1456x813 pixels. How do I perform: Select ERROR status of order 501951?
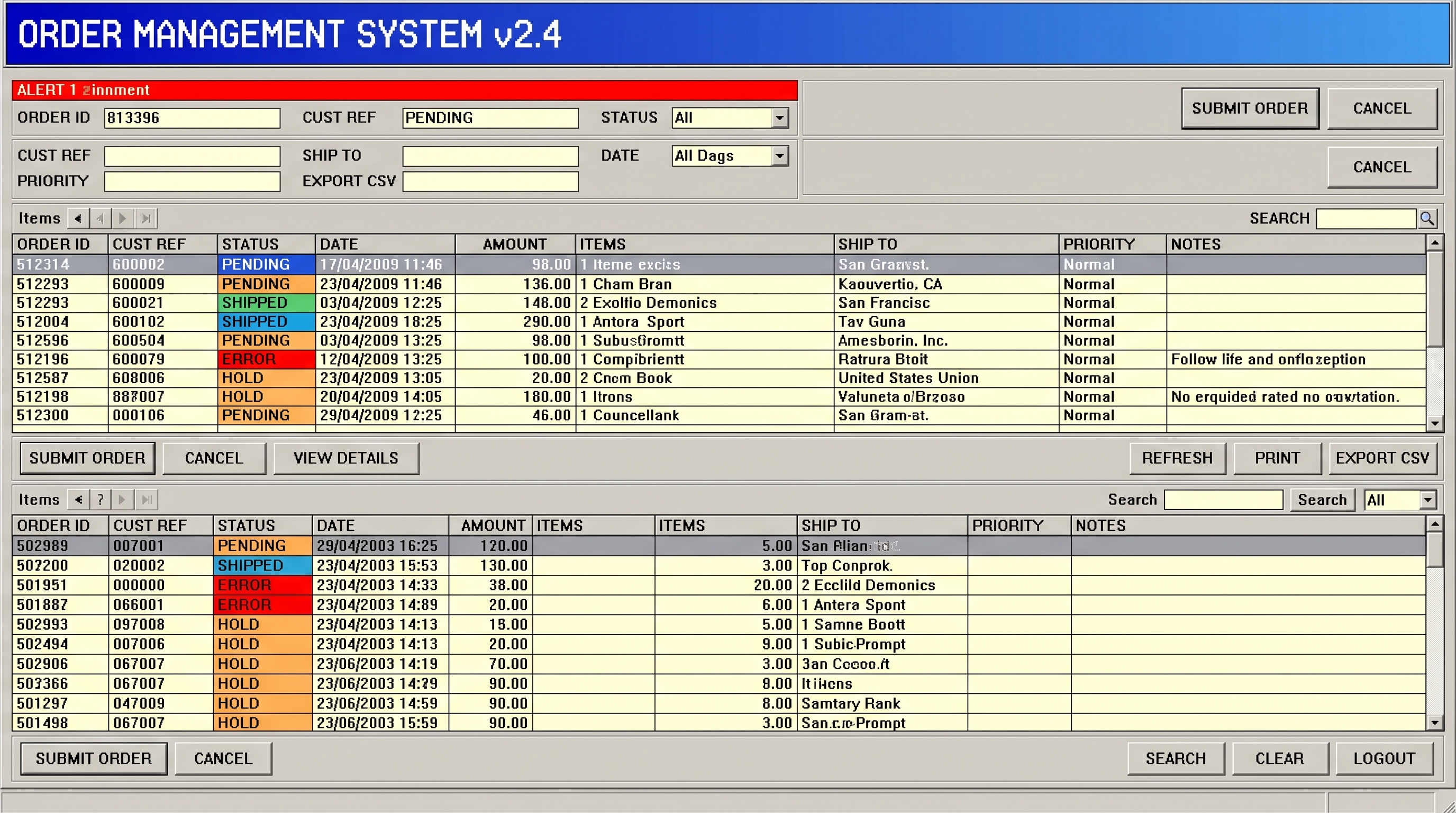coord(263,585)
